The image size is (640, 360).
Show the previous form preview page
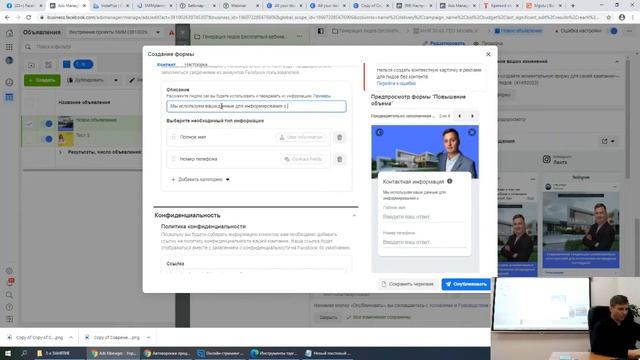coord(460,116)
